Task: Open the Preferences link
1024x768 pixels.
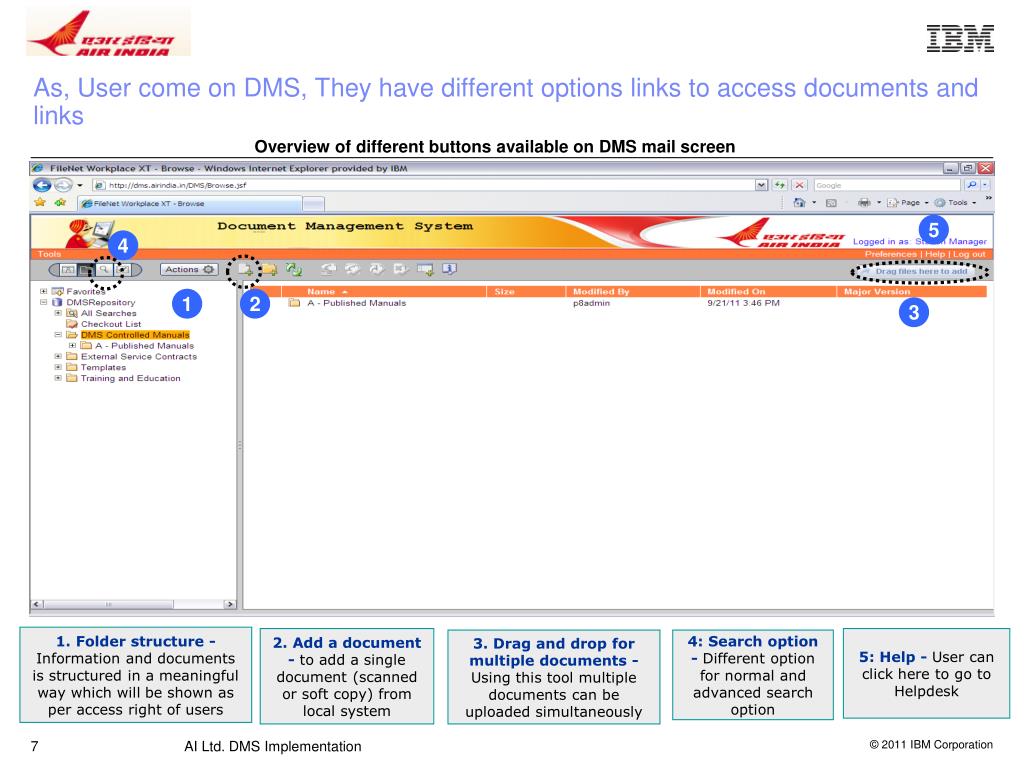Action: [x=891, y=254]
